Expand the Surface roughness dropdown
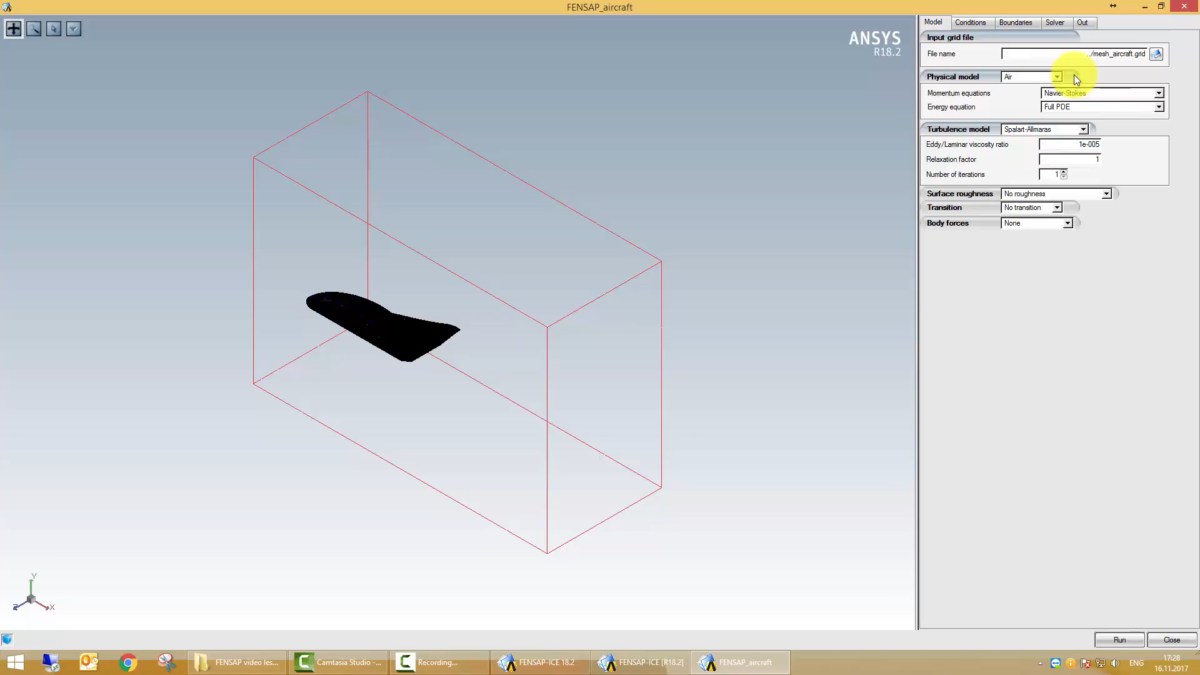 (1106, 194)
